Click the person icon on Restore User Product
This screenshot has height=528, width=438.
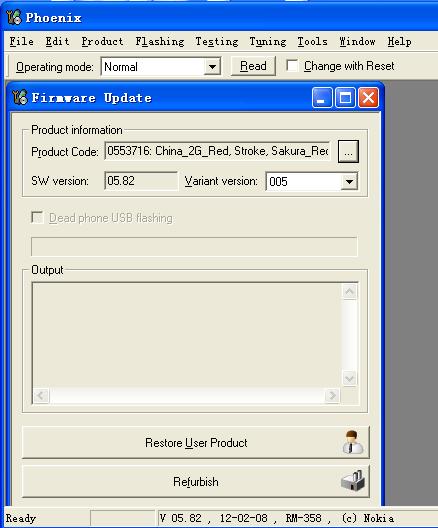click(352, 442)
